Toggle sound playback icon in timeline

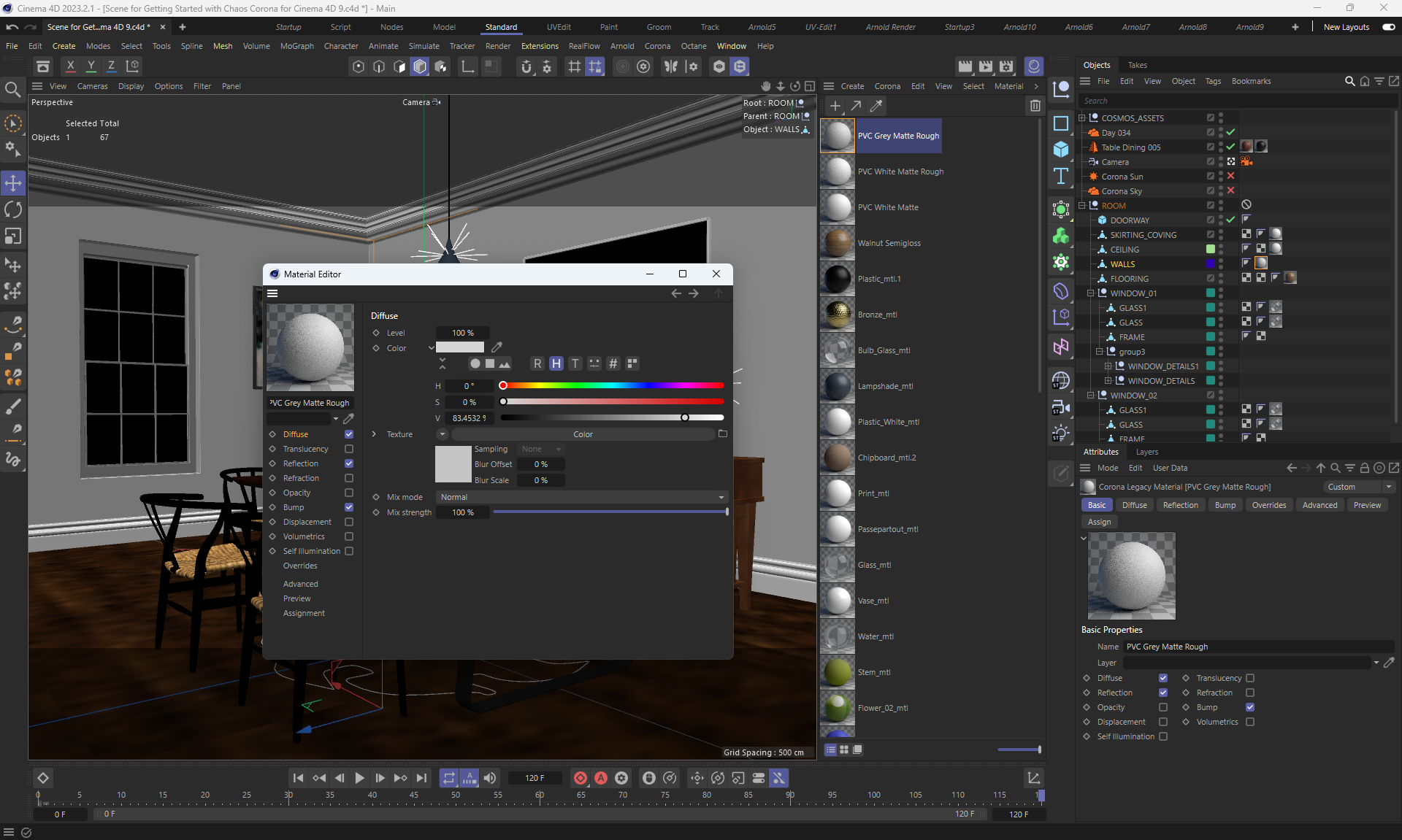(x=490, y=778)
